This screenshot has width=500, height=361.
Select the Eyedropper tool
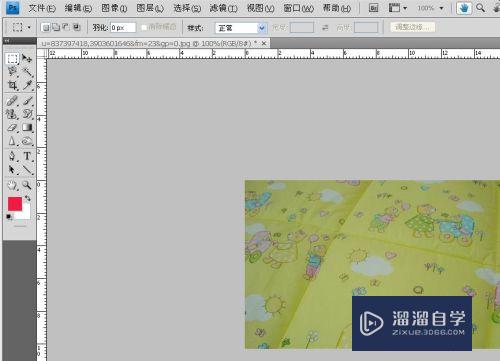[27, 85]
